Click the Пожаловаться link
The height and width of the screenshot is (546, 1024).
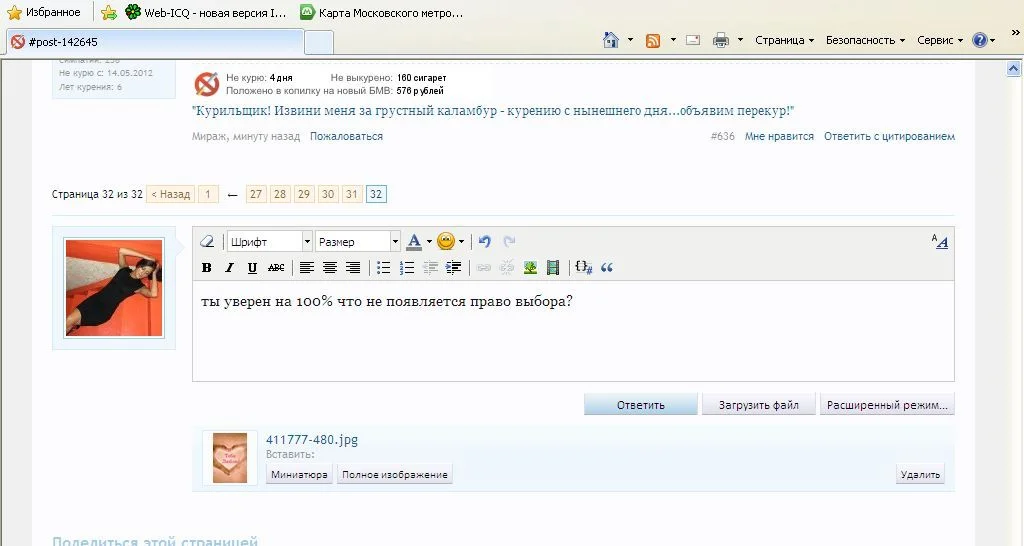point(346,136)
